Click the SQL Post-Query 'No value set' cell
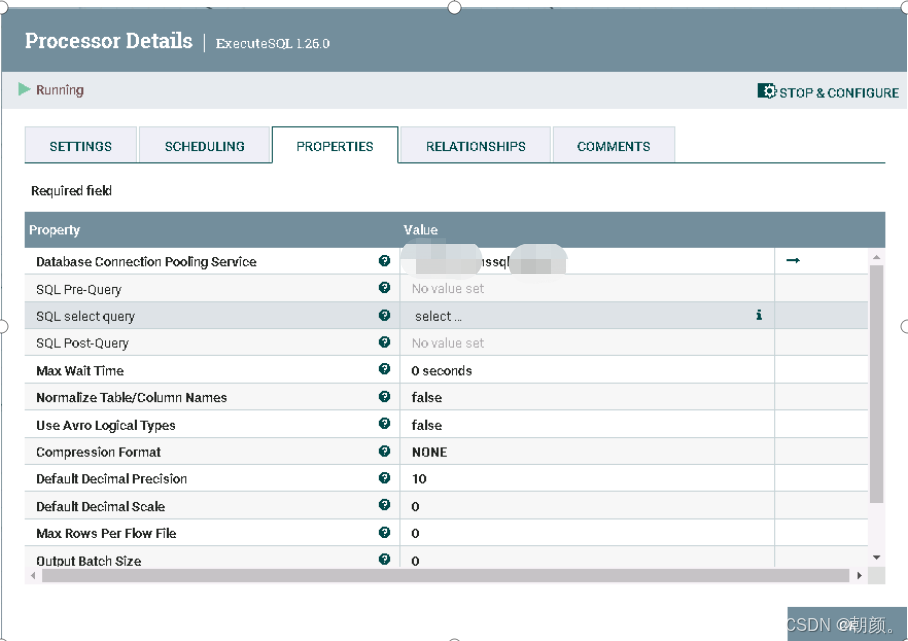Image resolution: width=908 pixels, height=641 pixels. point(587,342)
